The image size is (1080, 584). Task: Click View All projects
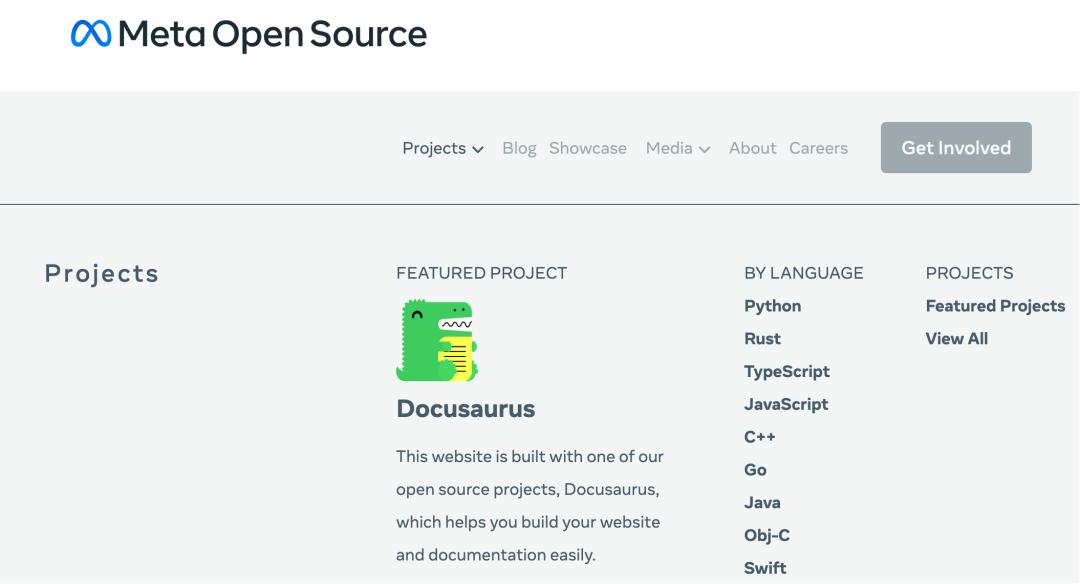click(957, 339)
